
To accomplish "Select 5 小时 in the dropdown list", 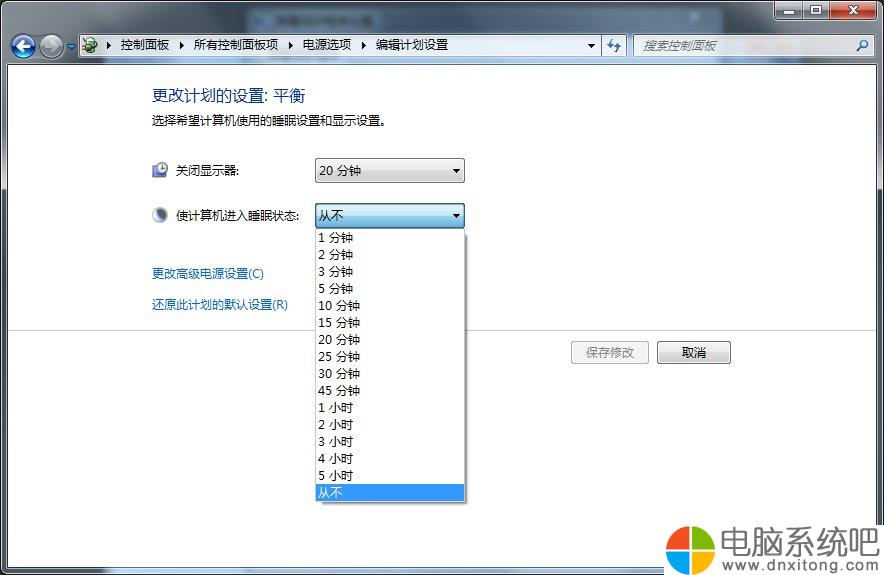I will pyautogui.click(x=336, y=476).
